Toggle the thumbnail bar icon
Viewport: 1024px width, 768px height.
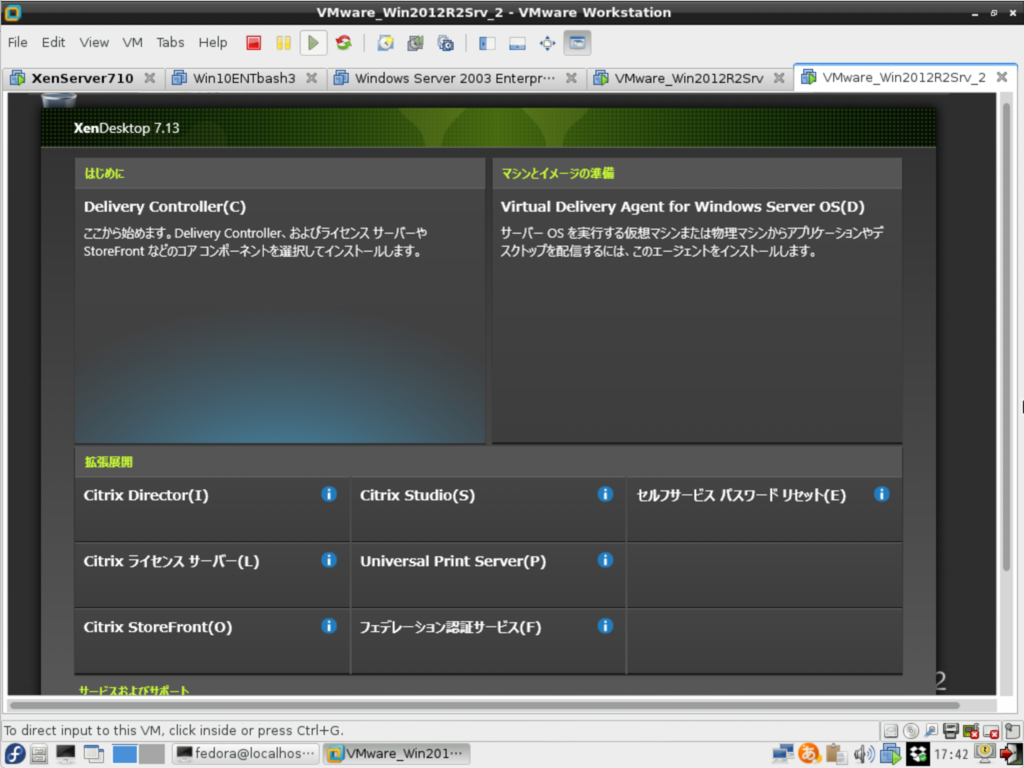pos(517,43)
